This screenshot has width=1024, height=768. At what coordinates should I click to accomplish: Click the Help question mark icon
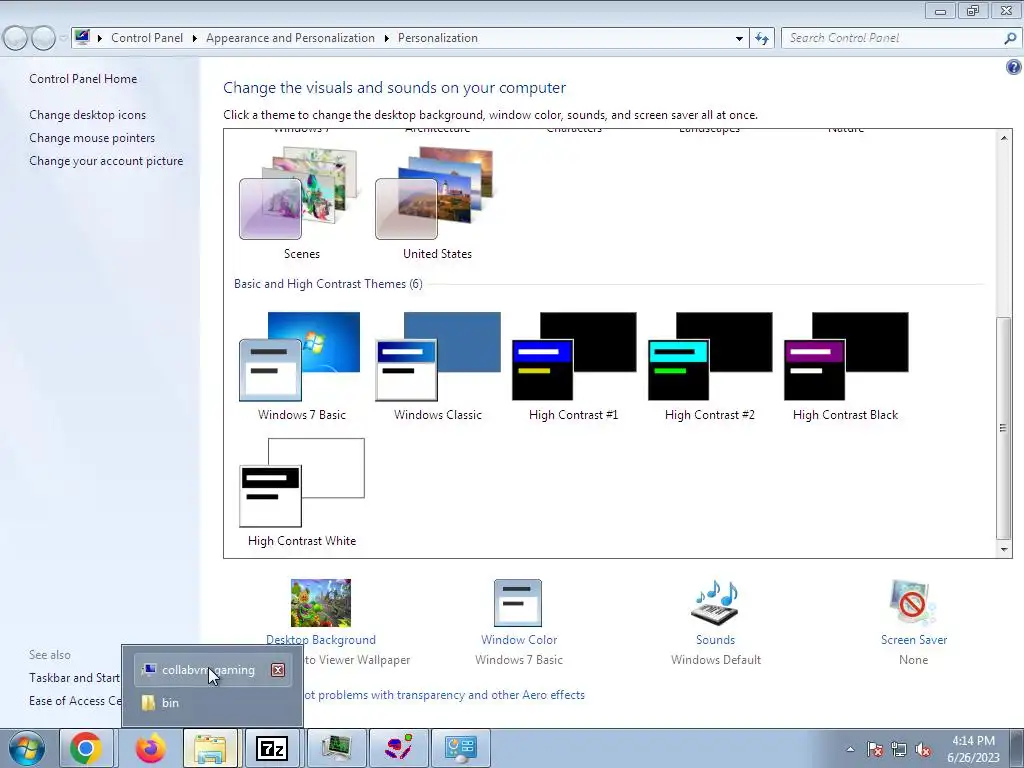tap(1014, 67)
